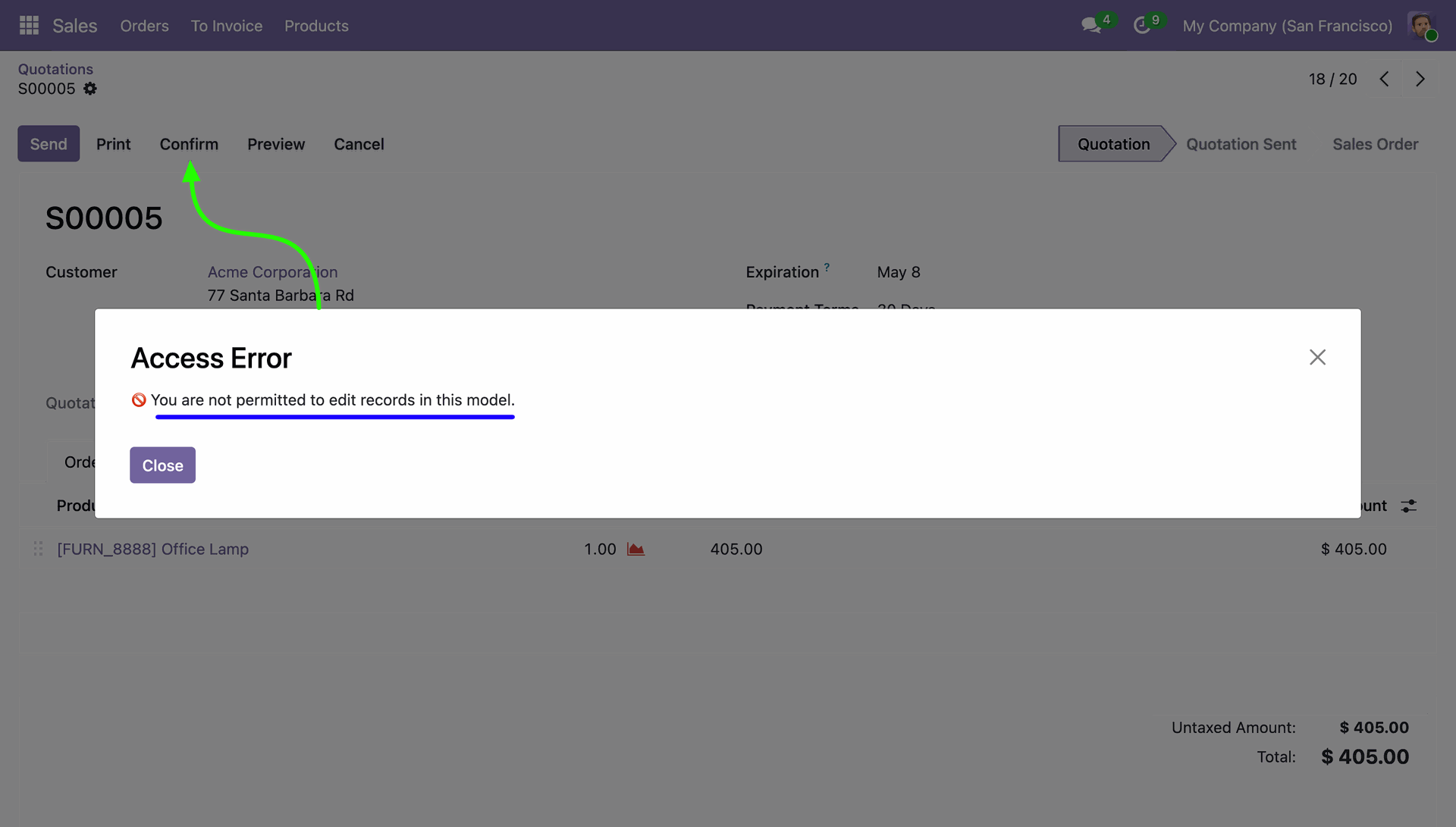Go to previous record arrow

coord(1384,79)
